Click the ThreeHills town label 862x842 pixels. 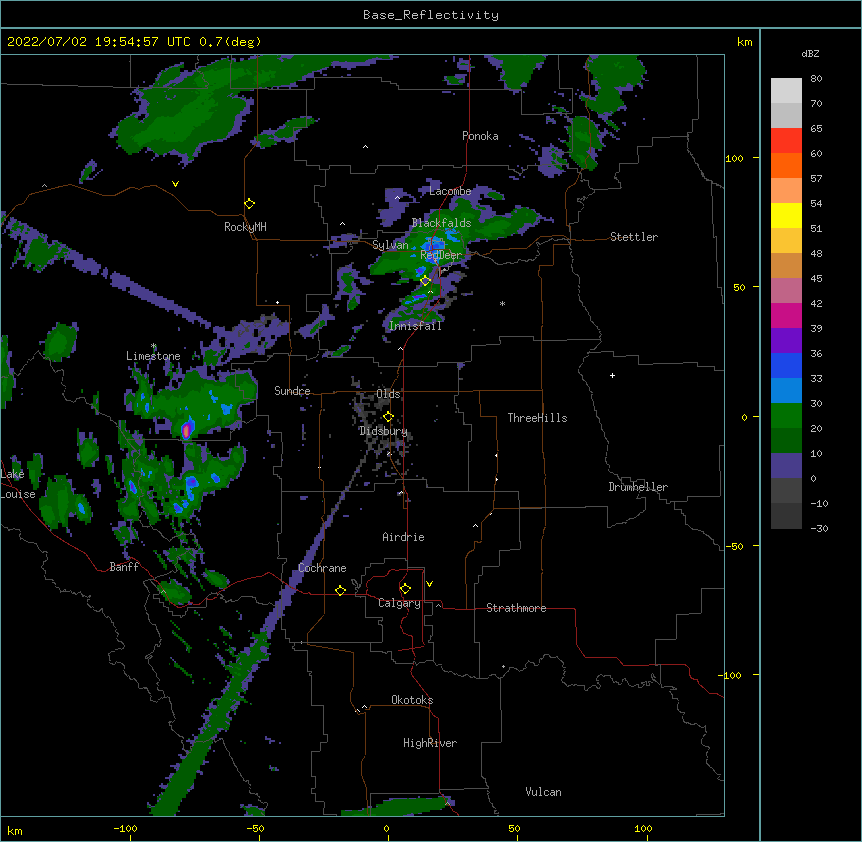537,418
